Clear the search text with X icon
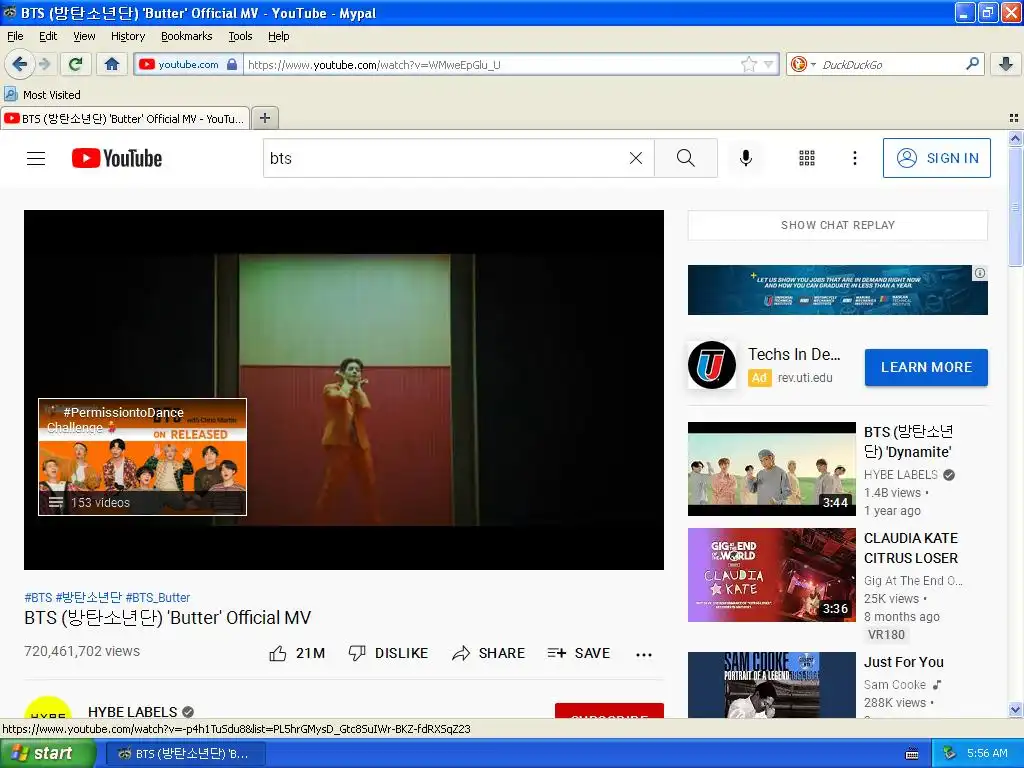 pyautogui.click(x=635, y=158)
